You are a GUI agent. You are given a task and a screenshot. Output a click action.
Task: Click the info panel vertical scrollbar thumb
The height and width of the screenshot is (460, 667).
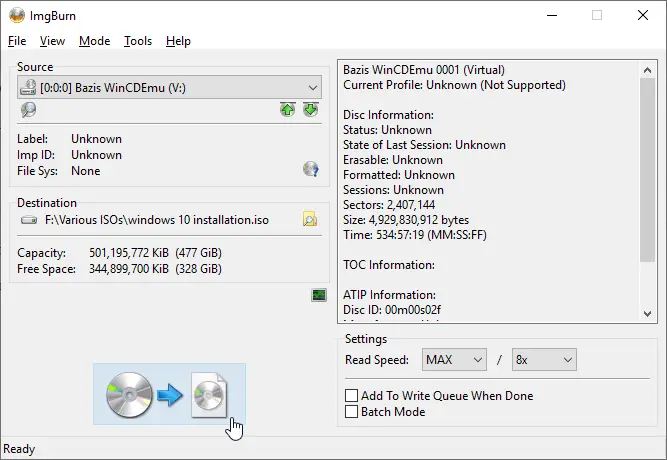point(647,170)
